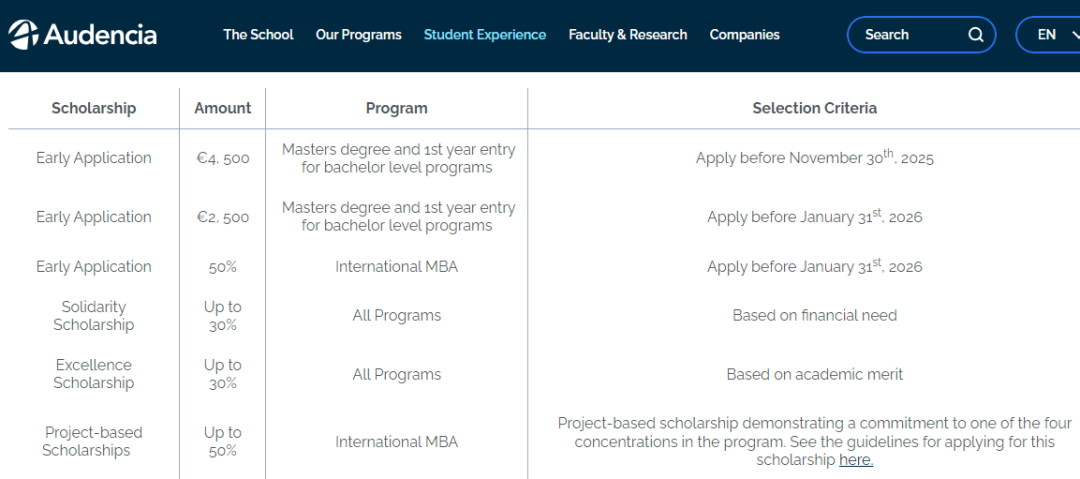Click the Project-based Scholarships row label
The width and height of the screenshot is (1080, 479).
coord(94,441)
